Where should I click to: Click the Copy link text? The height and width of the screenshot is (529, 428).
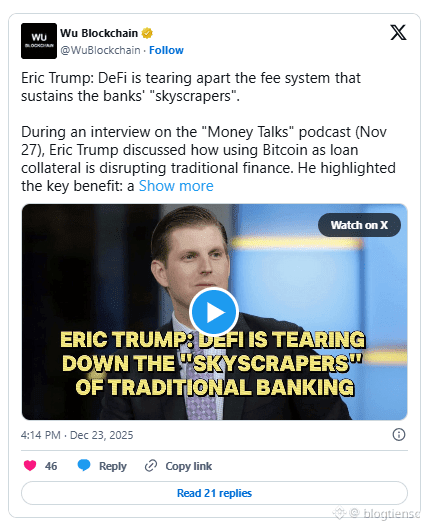189,466
